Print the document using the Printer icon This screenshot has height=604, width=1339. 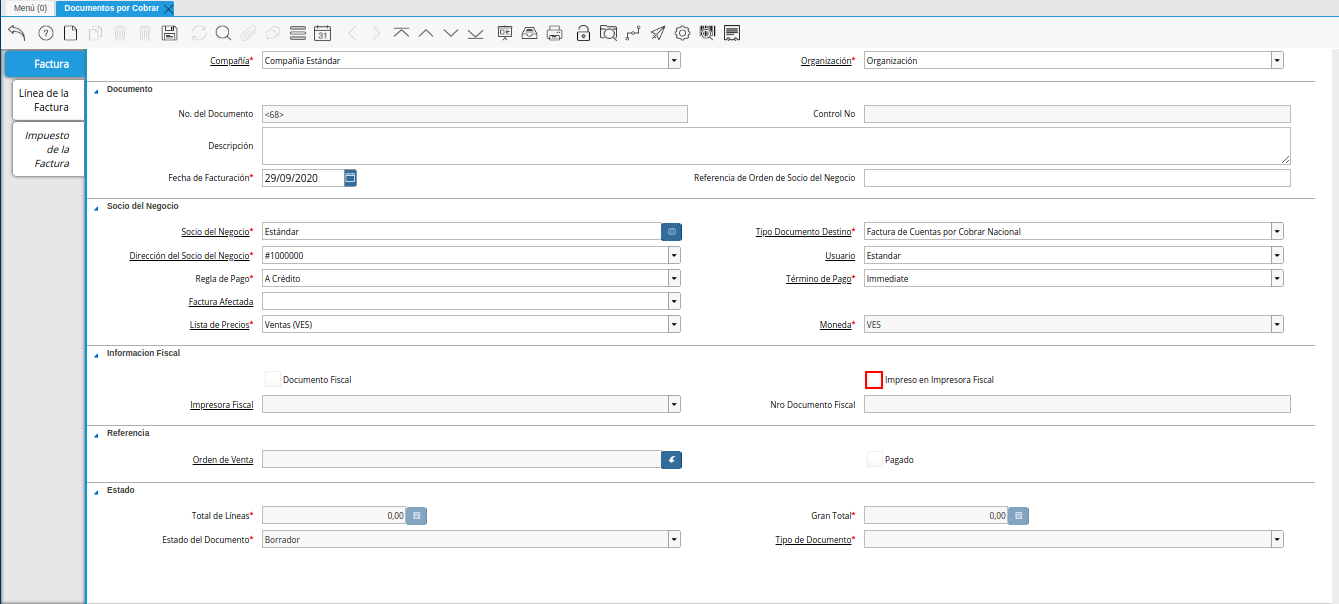(x=554, y=32)
